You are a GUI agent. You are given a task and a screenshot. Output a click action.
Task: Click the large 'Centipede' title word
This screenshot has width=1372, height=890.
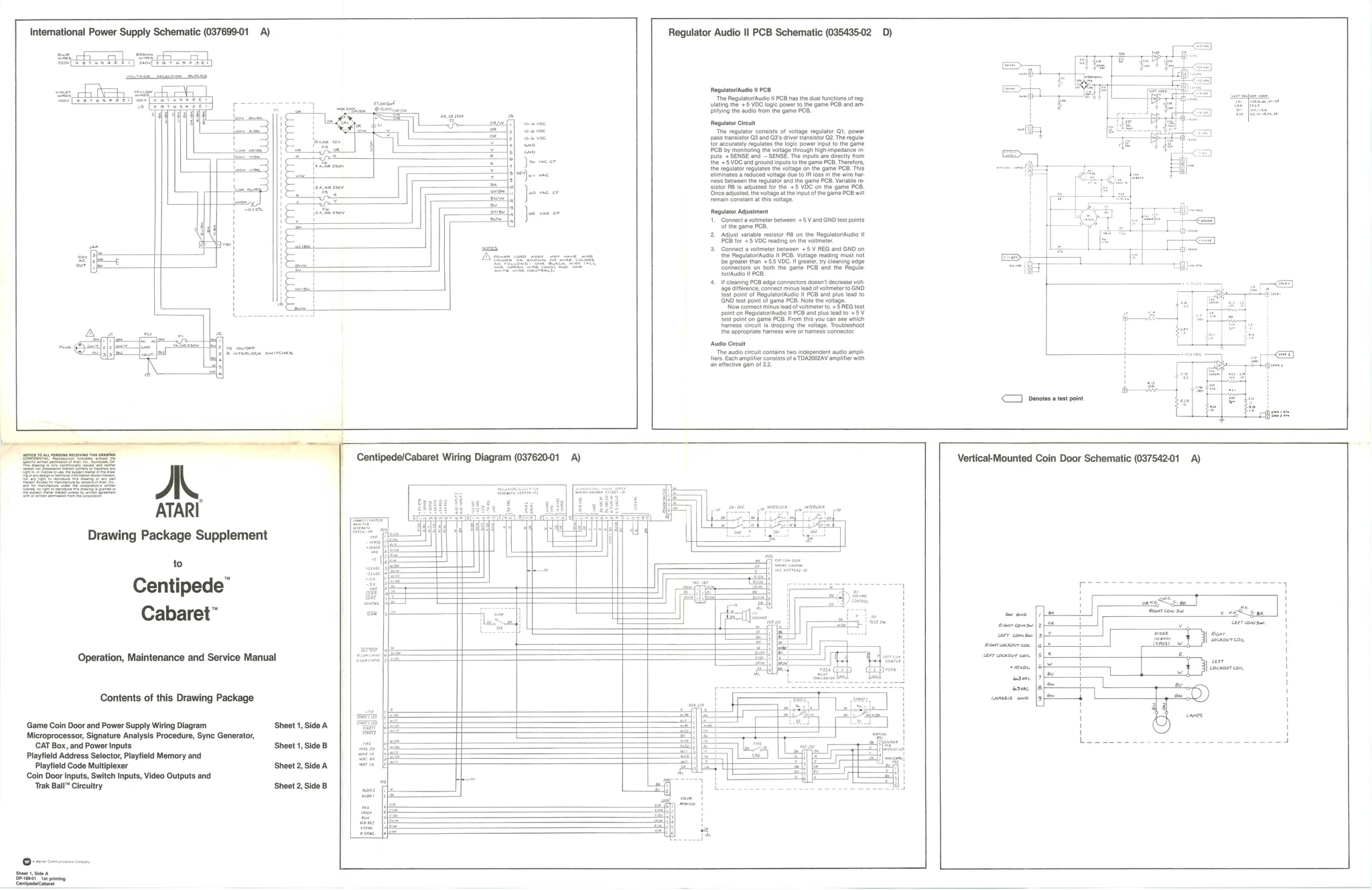pos(178,585)
